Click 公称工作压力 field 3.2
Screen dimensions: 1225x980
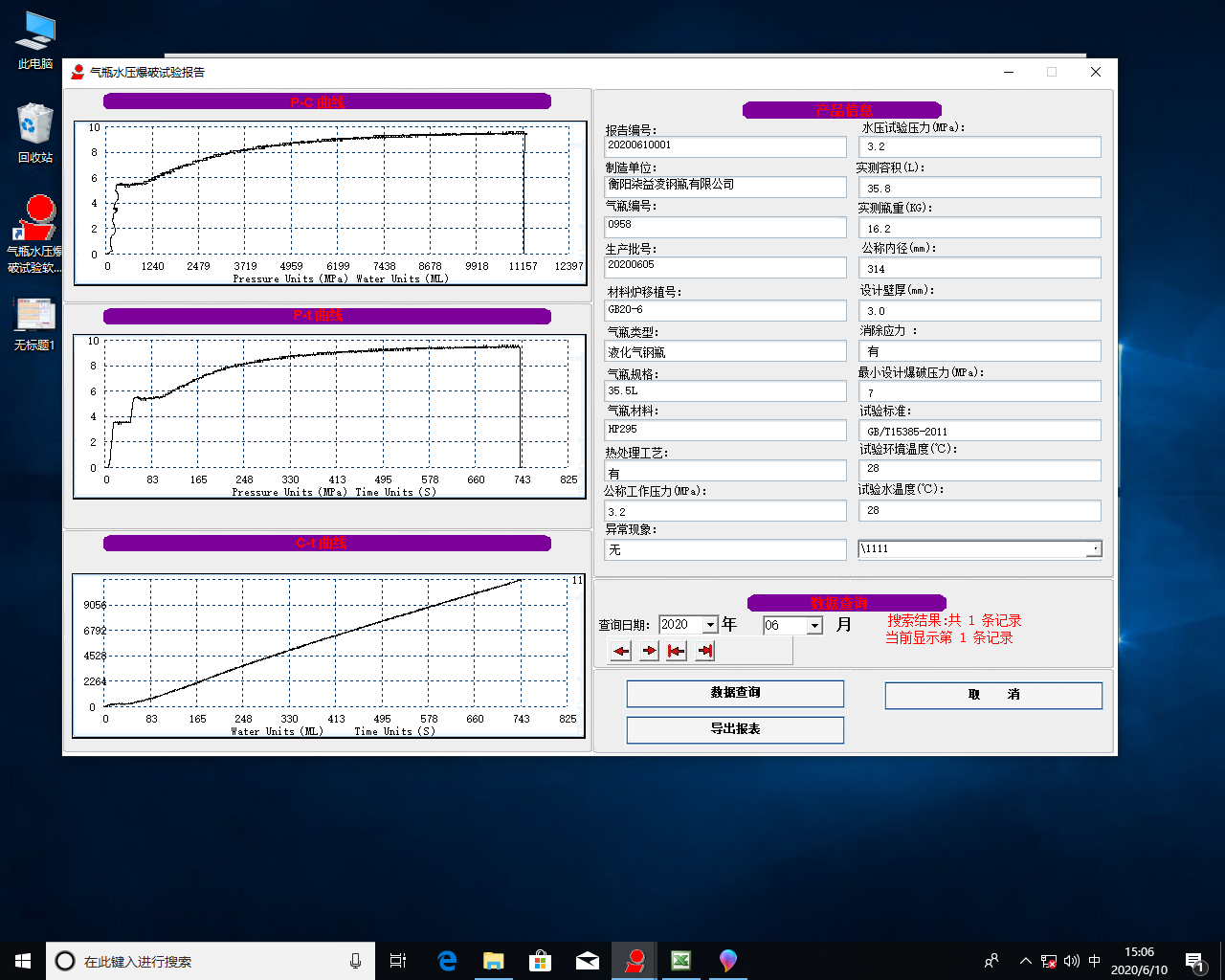click(725, 511)
